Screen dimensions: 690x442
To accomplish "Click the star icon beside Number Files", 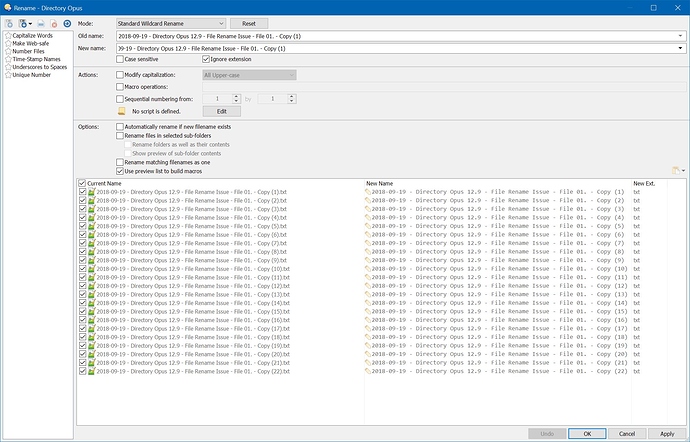I will point(8,52).
